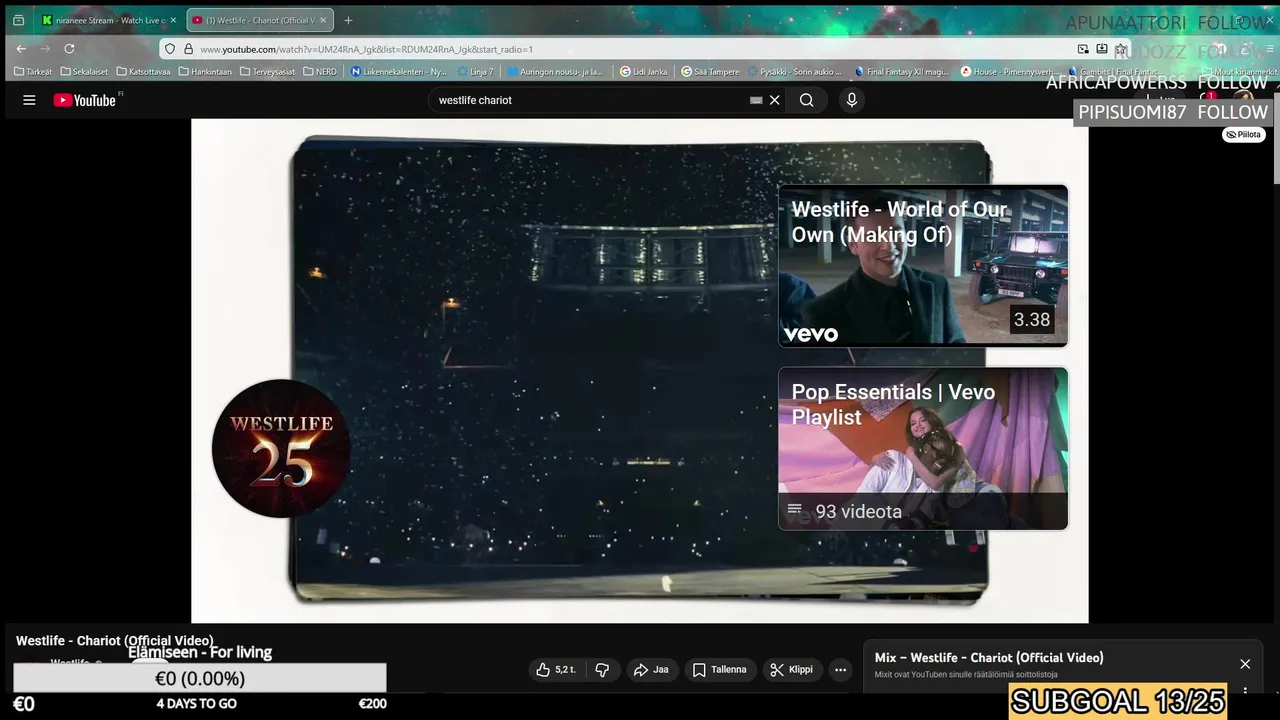1280x720 pixels.
Task: Open the Katsottavaa bookmarks folder
Action: 143,72
